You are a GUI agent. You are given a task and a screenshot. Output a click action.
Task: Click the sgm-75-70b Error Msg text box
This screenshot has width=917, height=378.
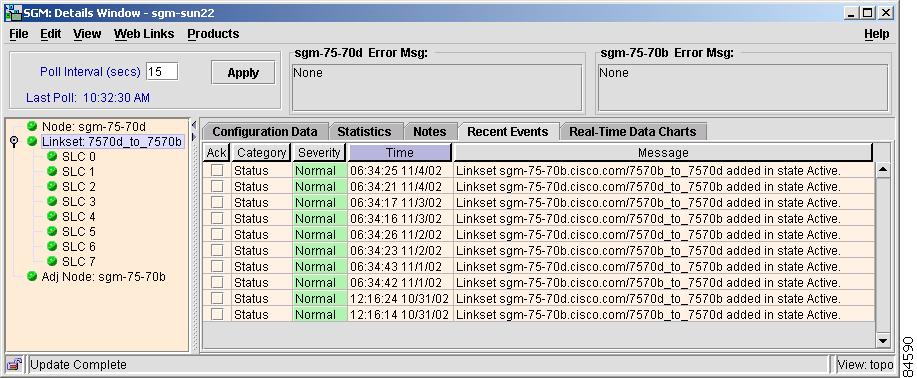[743, 87]
